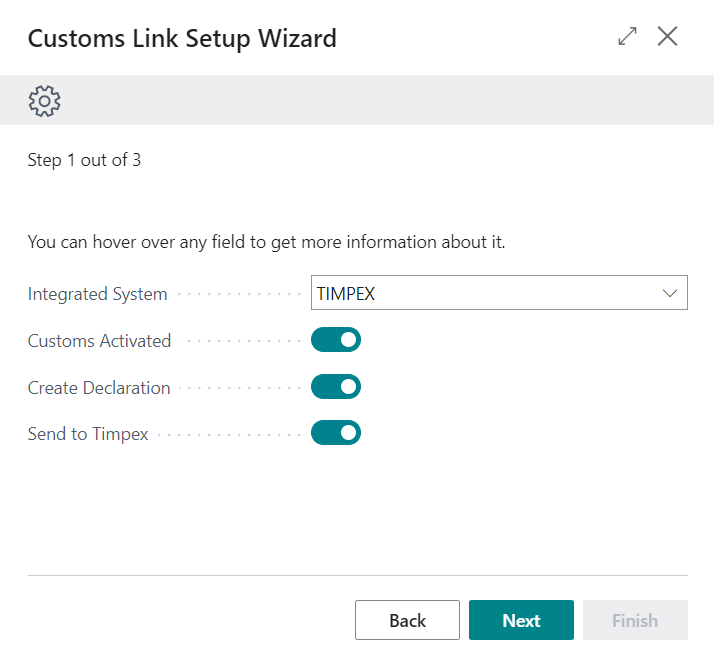Click the Customs Activated label

99,341
